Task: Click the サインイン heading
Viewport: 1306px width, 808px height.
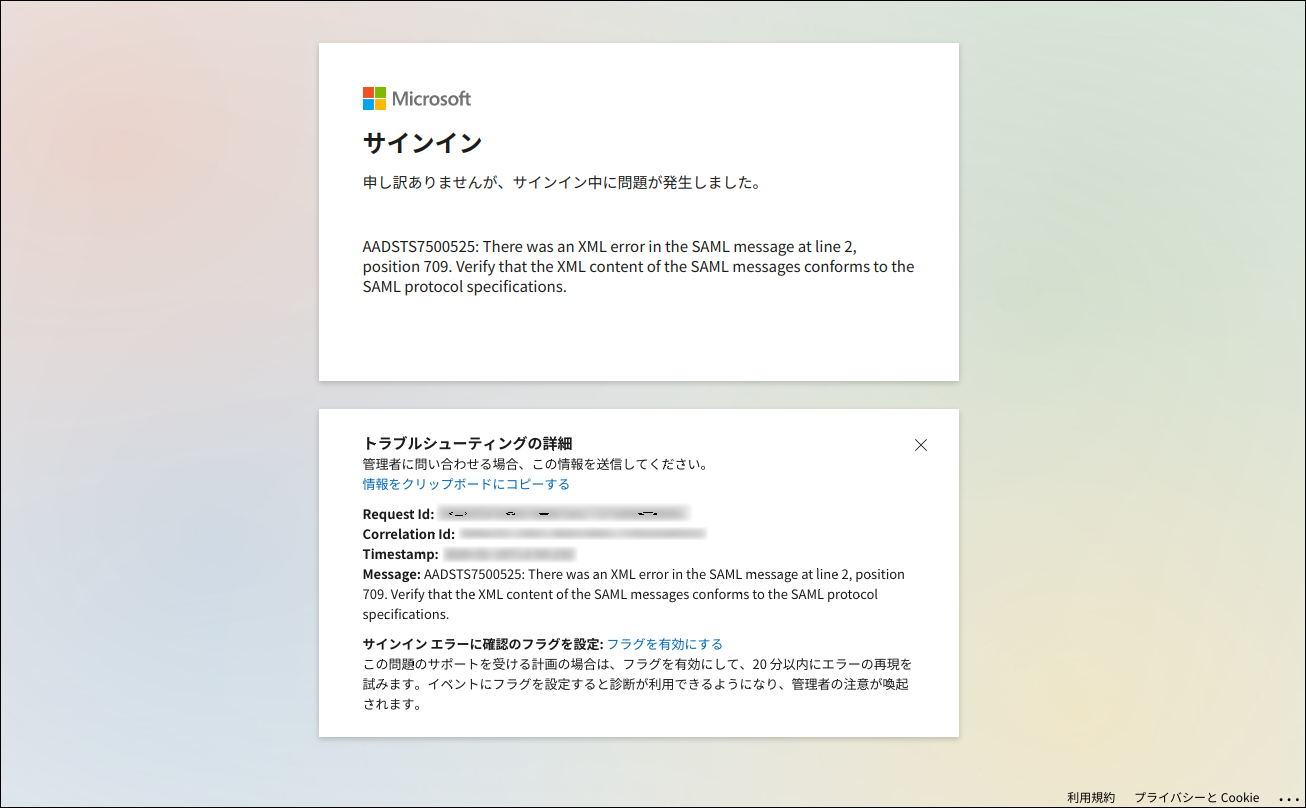Action: 422,143
